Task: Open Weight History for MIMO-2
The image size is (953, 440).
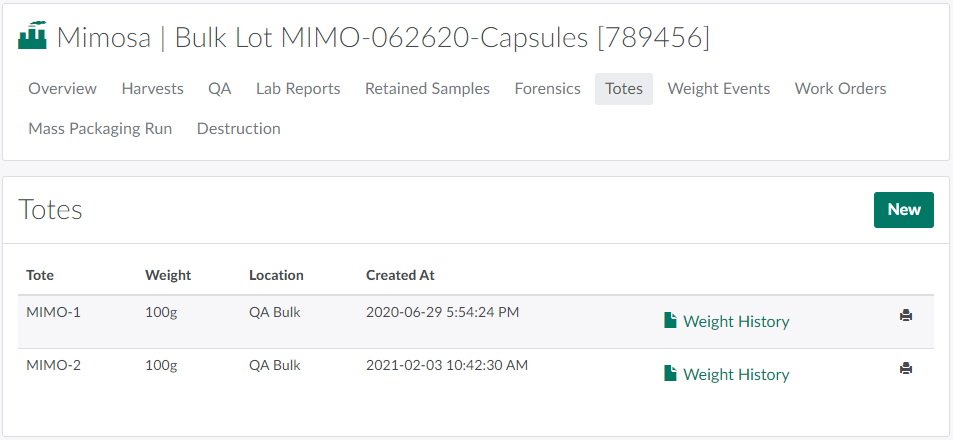Action: (736, 374)
